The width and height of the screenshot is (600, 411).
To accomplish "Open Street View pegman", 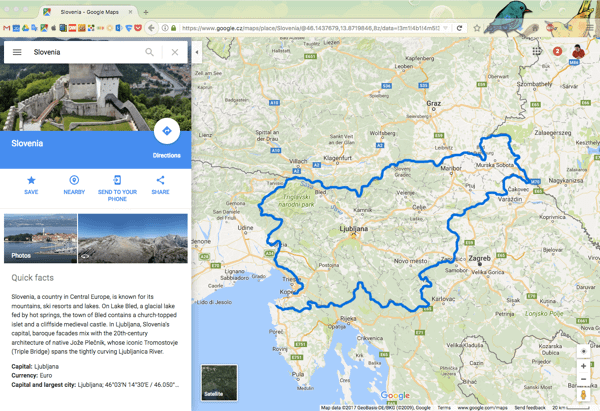I will coord(583,397).
